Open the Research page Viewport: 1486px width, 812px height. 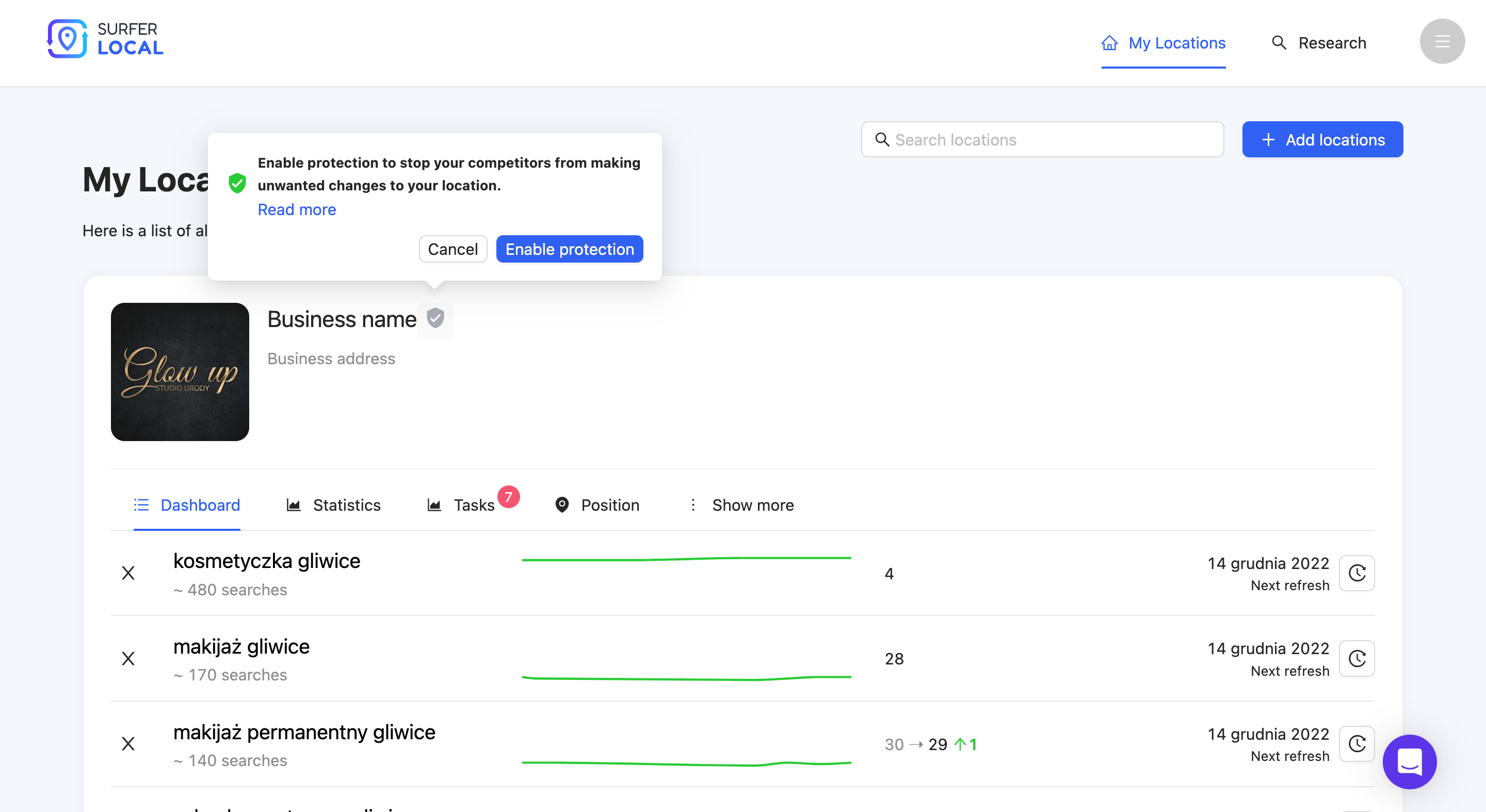tap(1319, 43)
